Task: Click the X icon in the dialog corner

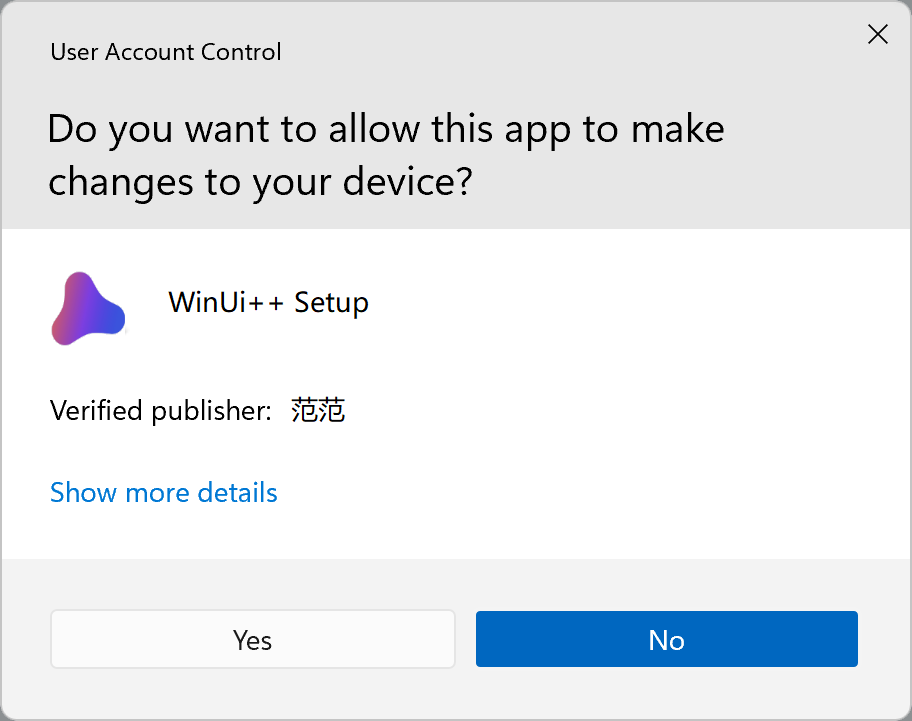Action: click(877, 35)
